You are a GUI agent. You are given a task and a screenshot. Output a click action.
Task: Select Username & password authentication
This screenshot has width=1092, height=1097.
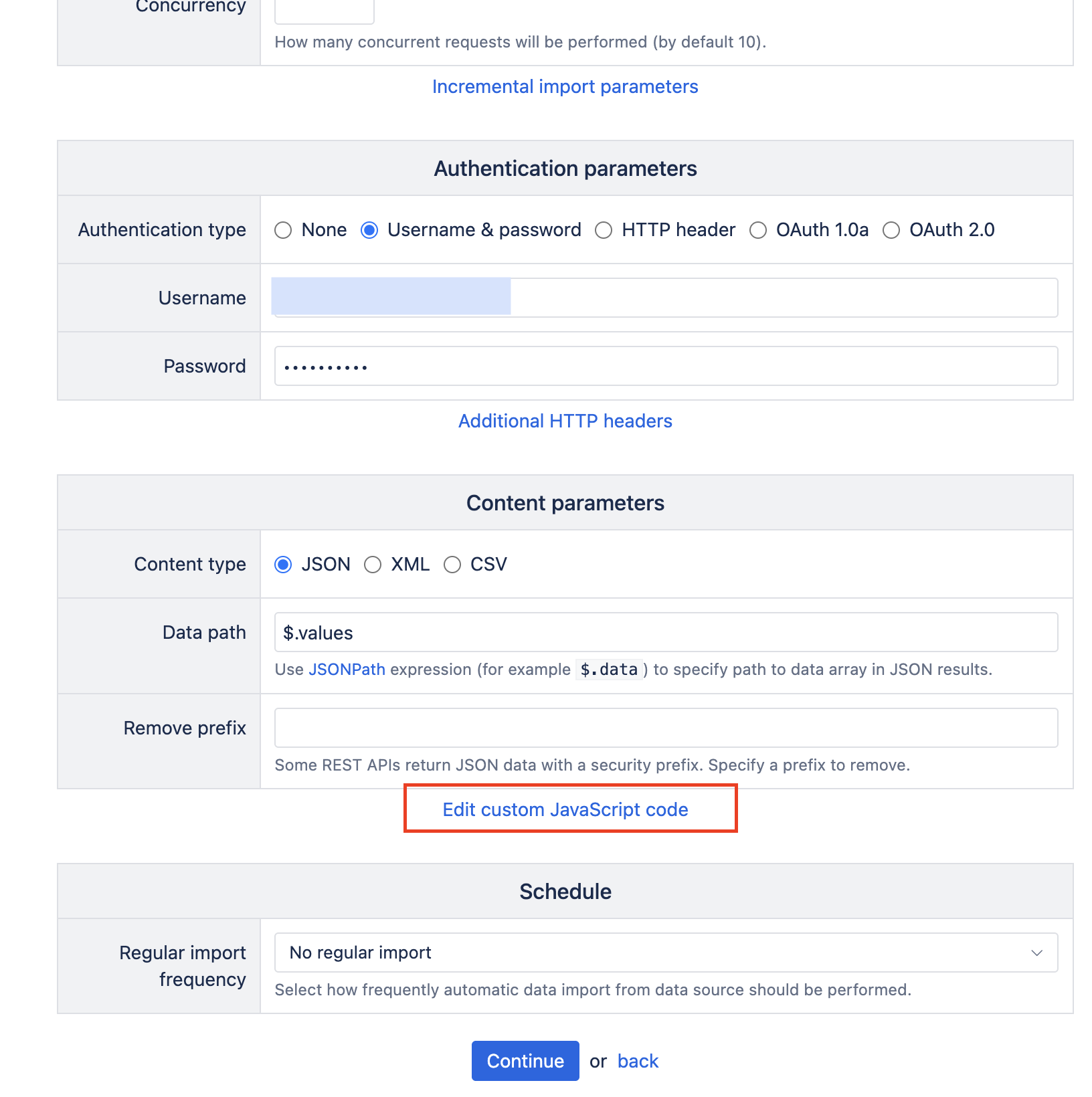369,230
